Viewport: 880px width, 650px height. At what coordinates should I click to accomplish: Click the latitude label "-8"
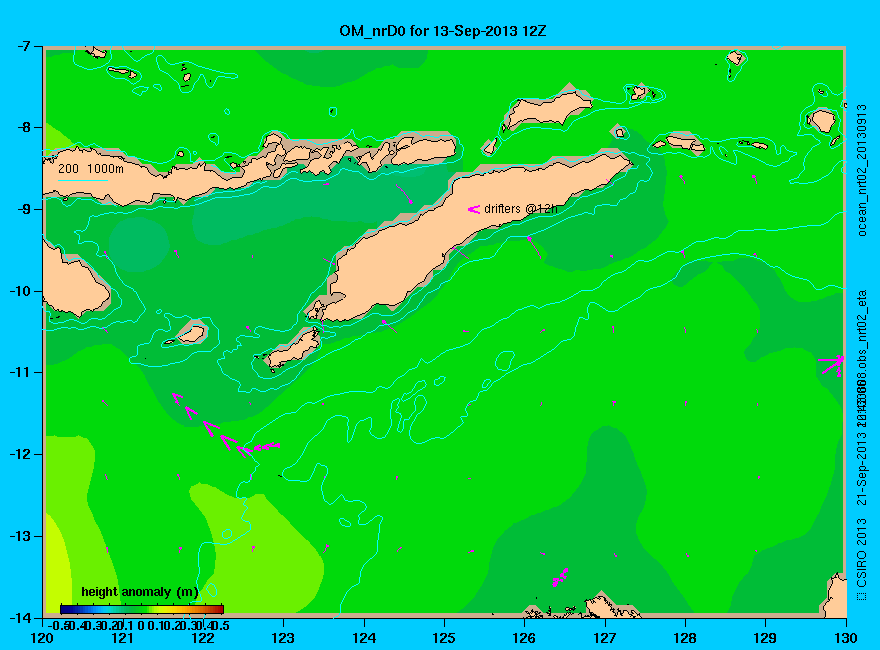25,127
